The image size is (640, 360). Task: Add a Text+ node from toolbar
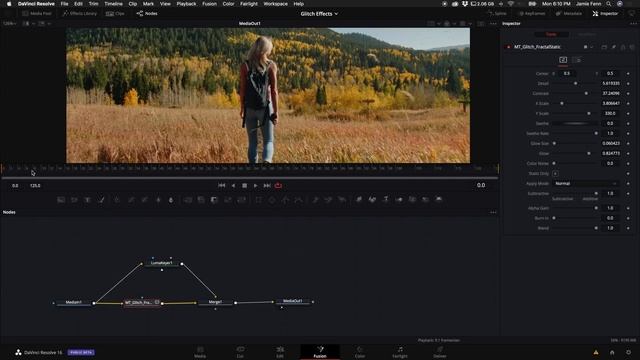click(87, 200)
